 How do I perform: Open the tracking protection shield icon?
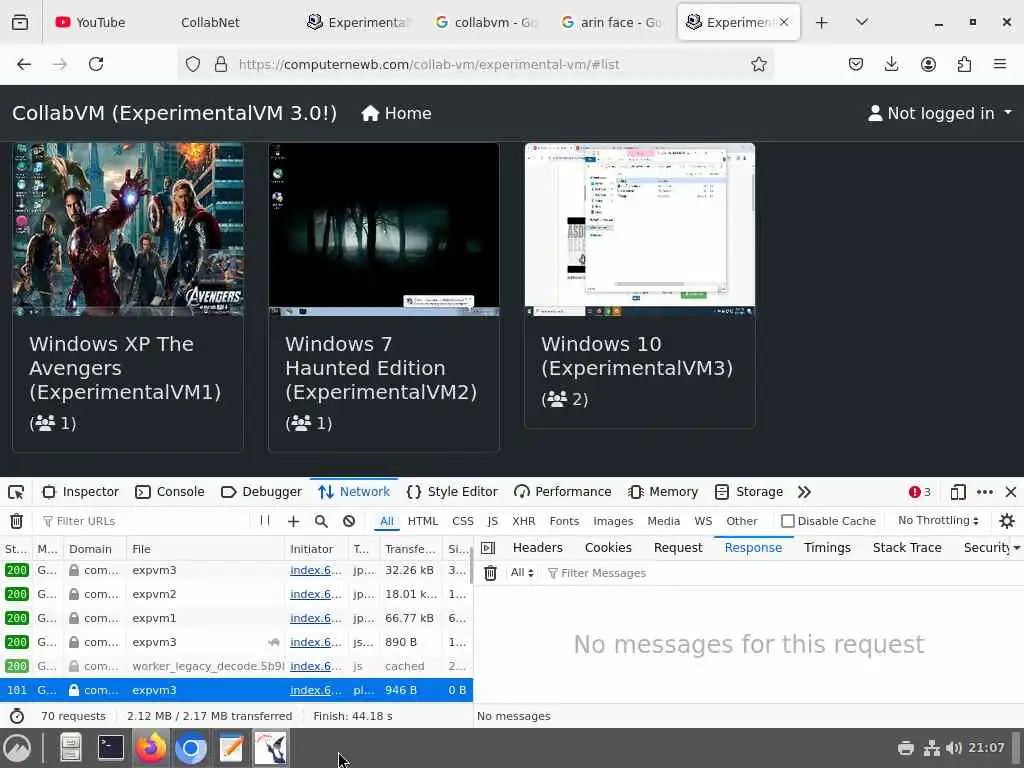193,64
